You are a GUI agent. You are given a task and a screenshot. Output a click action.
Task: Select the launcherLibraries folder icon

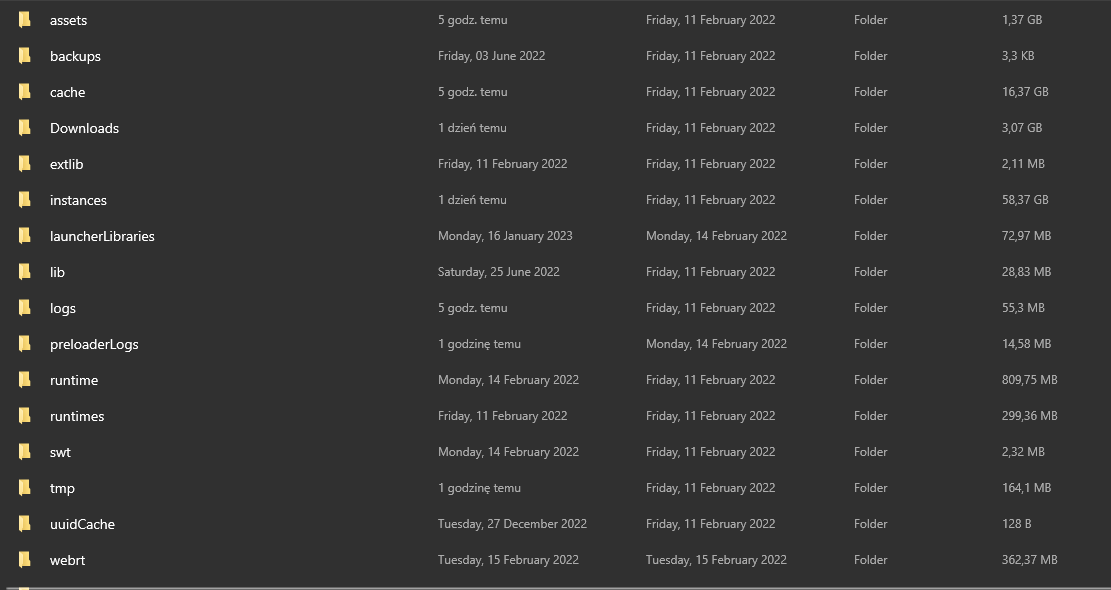tap(25, 236)
